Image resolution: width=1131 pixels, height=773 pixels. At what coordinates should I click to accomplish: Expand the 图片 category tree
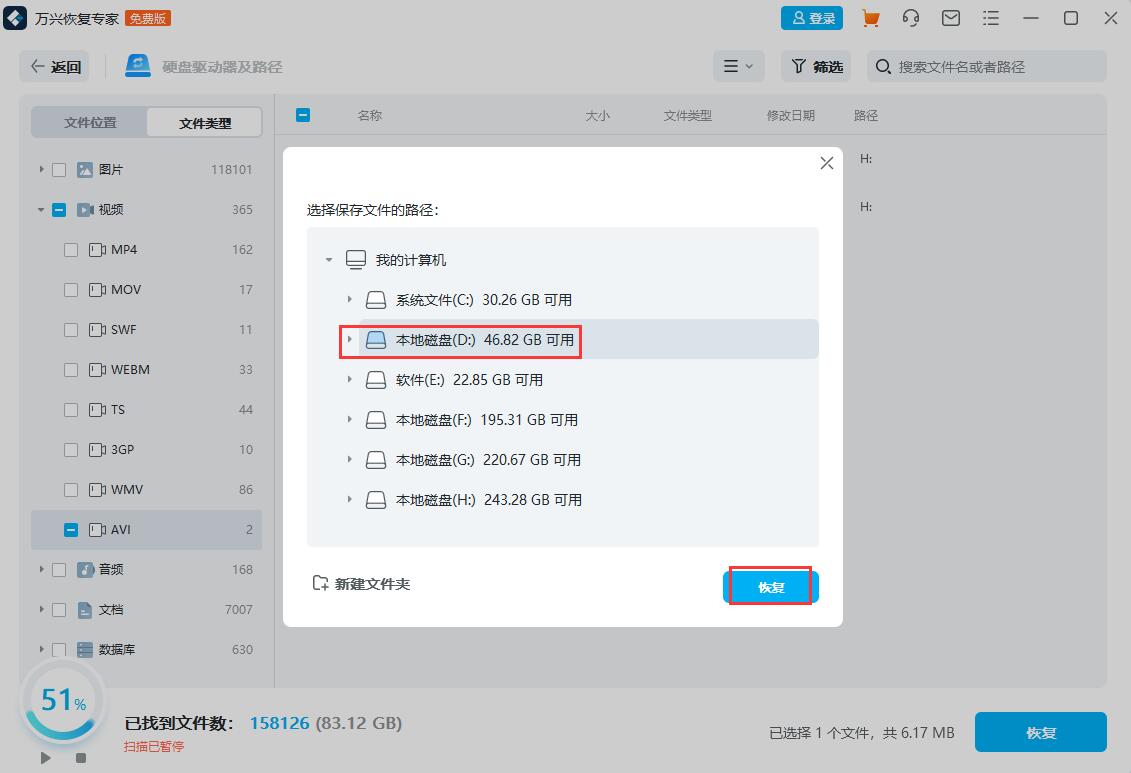41,169
